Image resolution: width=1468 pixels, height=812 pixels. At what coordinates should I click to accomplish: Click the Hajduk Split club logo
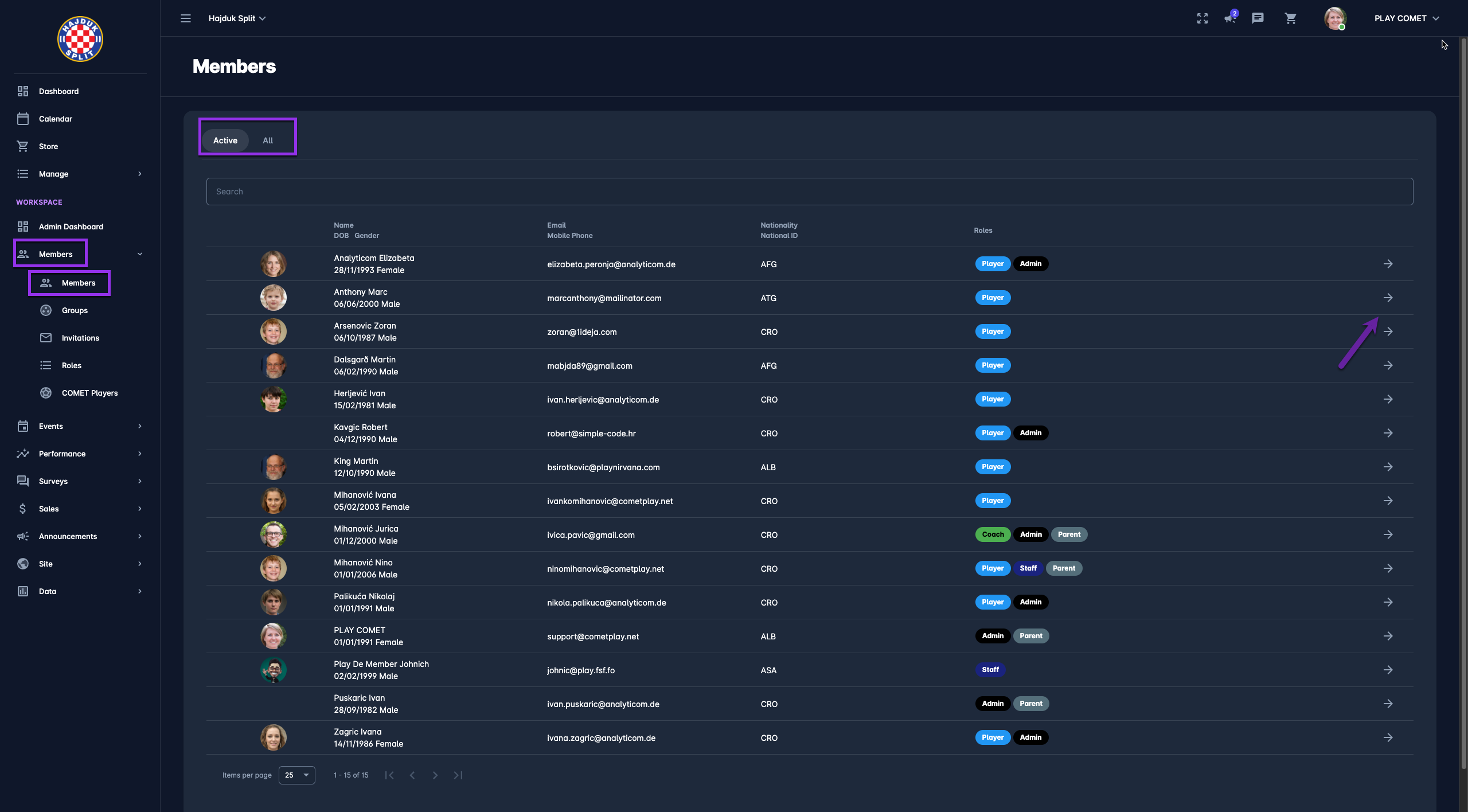pyautogui.click(x=80, y=39)
